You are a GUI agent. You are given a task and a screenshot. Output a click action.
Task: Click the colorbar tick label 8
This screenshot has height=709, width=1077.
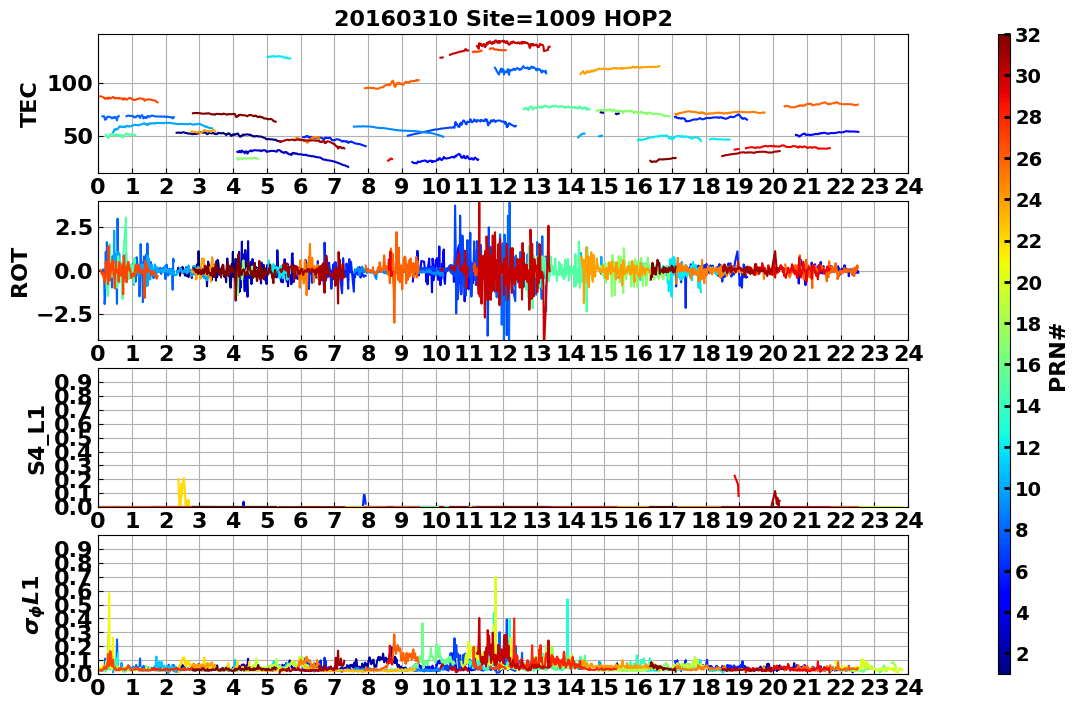point(1022,530)
